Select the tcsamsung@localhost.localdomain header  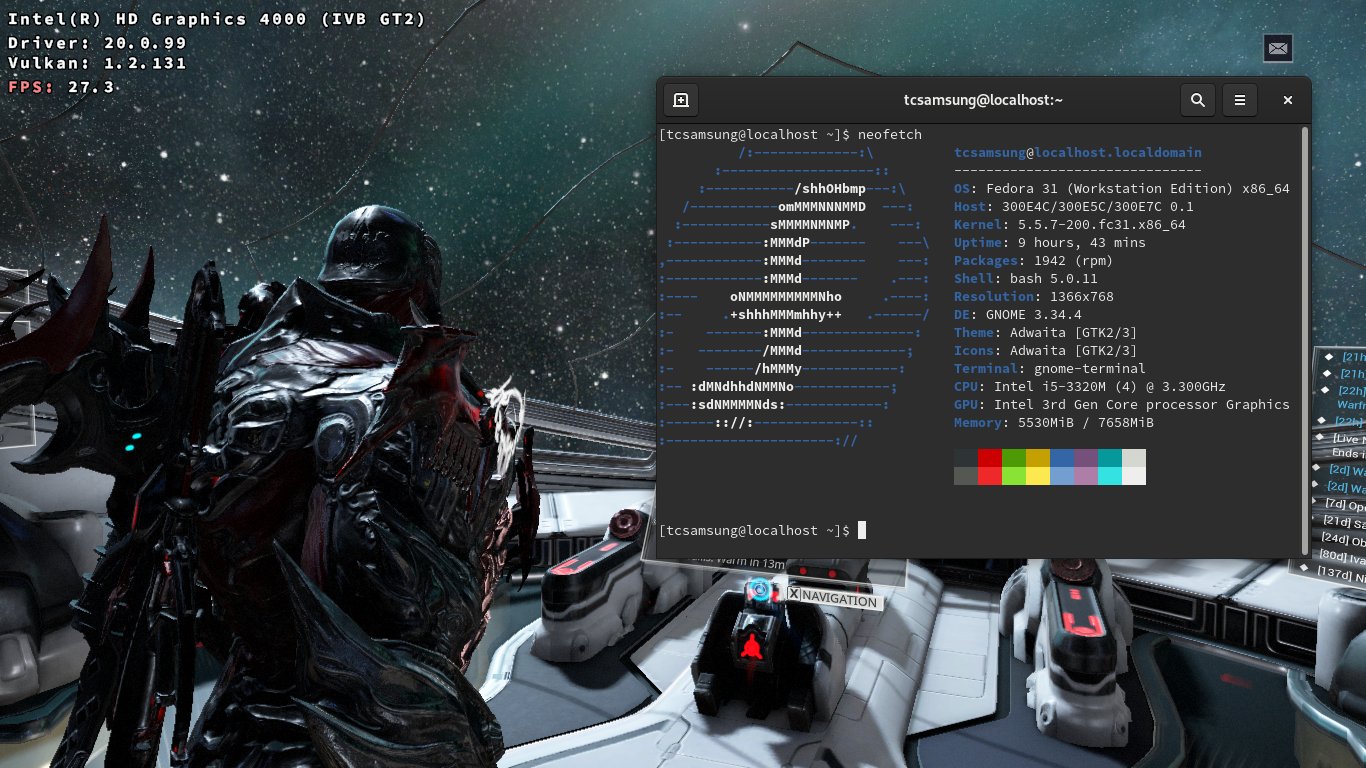tap(1078, 153)
